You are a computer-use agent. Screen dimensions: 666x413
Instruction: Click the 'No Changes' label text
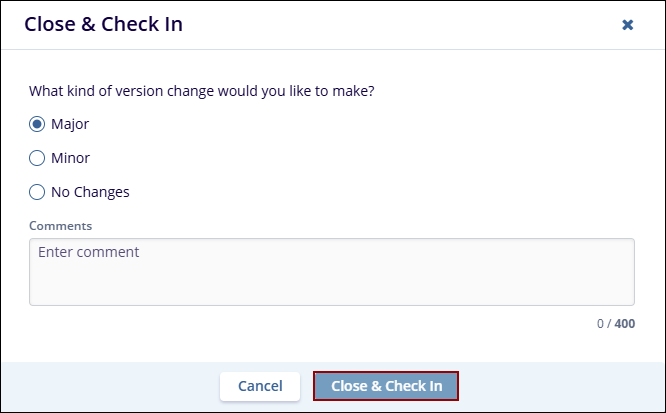(90, 192)
